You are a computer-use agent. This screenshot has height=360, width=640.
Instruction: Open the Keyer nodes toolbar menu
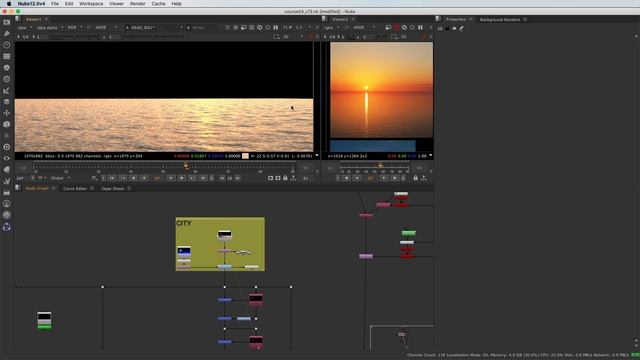click(7, 91)
